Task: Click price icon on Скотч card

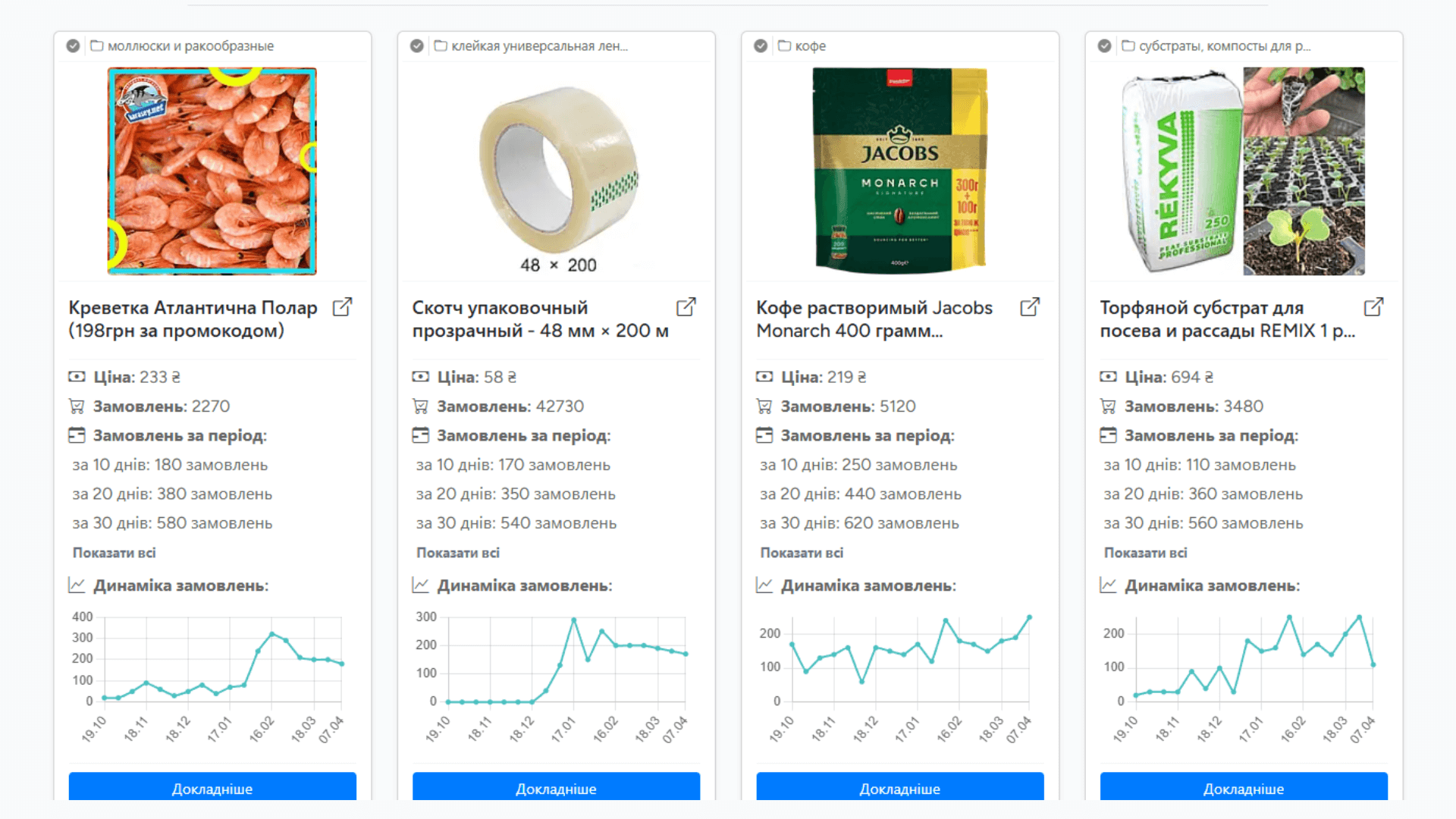Action: point(420,377)
